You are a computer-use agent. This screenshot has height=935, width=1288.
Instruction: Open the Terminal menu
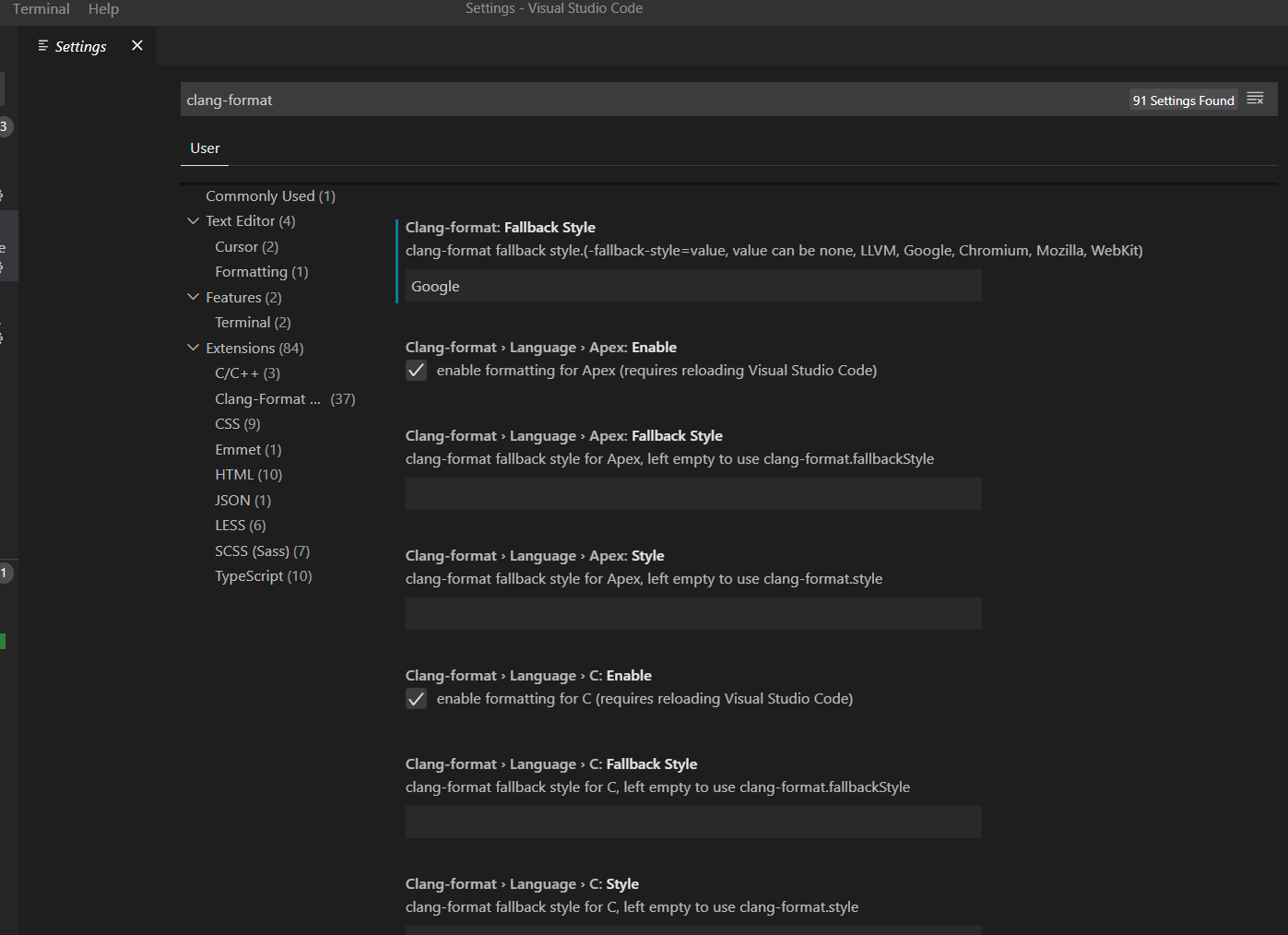tap(41, 8)
